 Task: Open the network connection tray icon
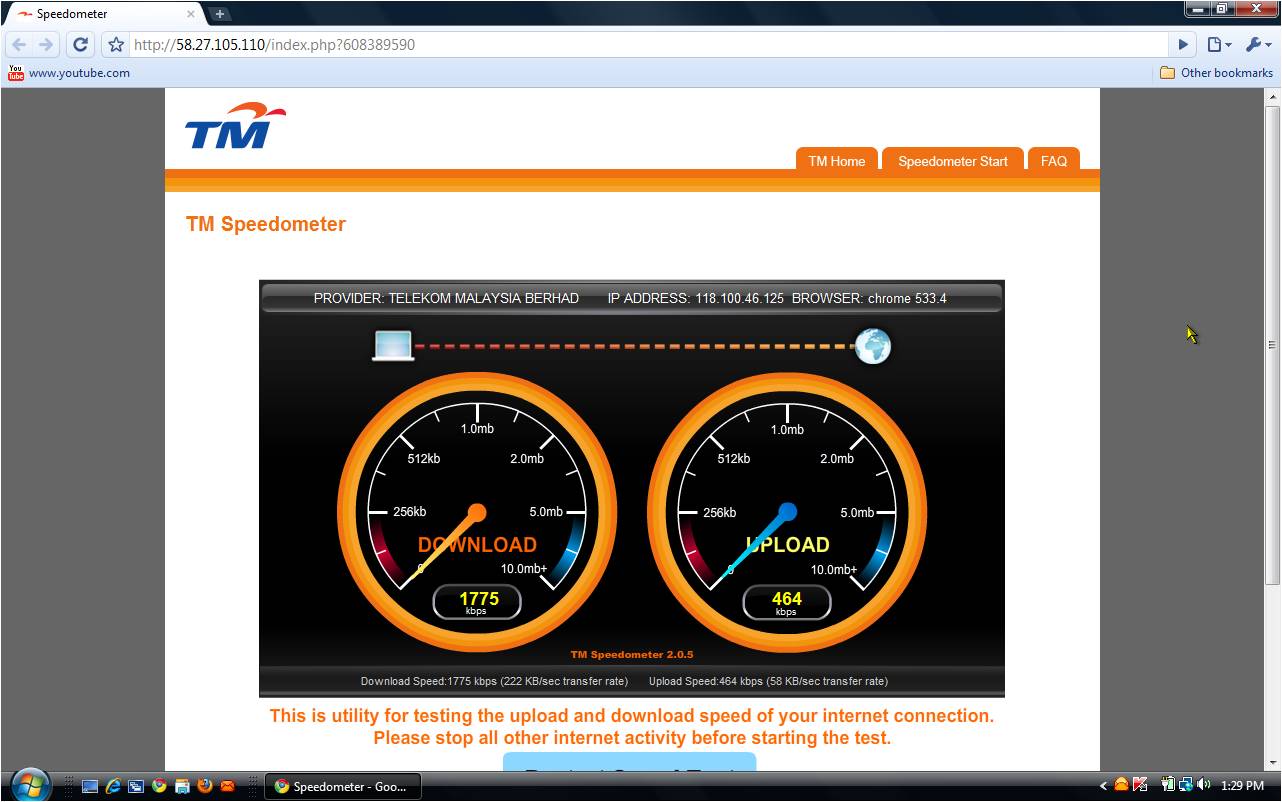[1185, 786]
